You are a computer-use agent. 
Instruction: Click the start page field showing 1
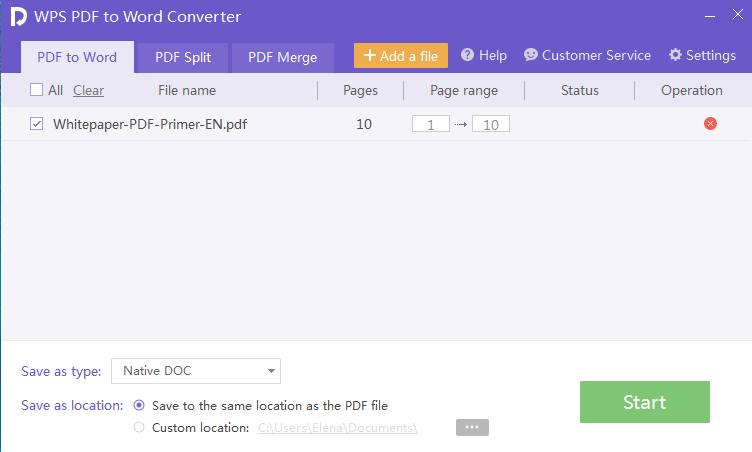click(431, 124)
